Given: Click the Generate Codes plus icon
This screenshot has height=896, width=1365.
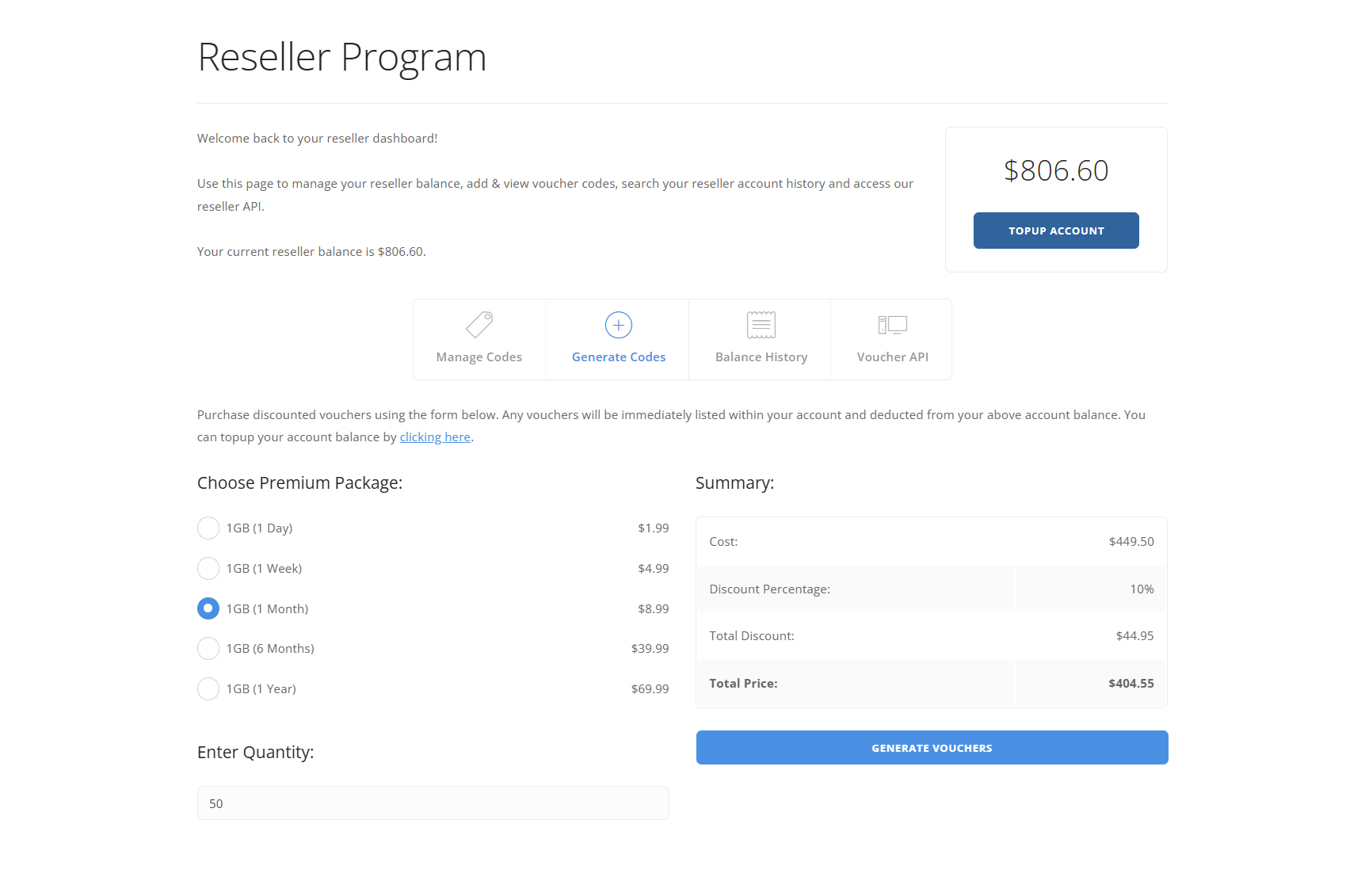Looking at the screenshot, I should click(619, 325).
